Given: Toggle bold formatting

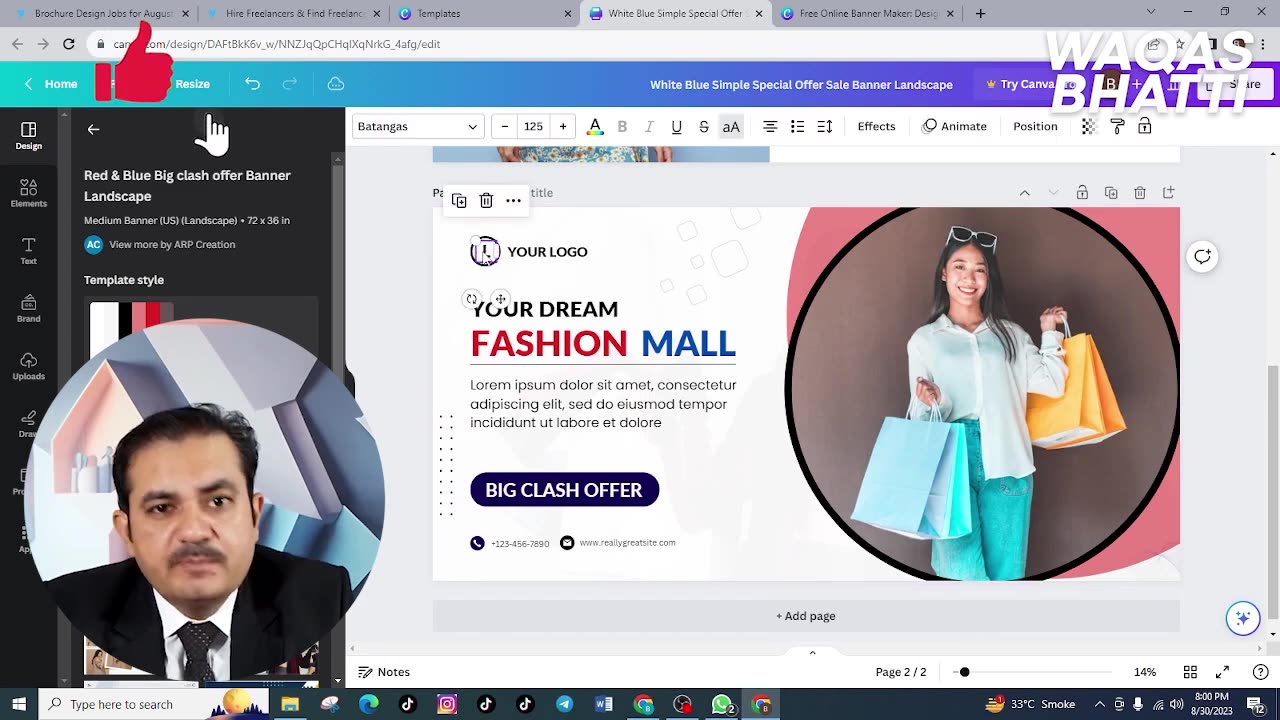Looking at the screenshot, I should coord(622,126).
